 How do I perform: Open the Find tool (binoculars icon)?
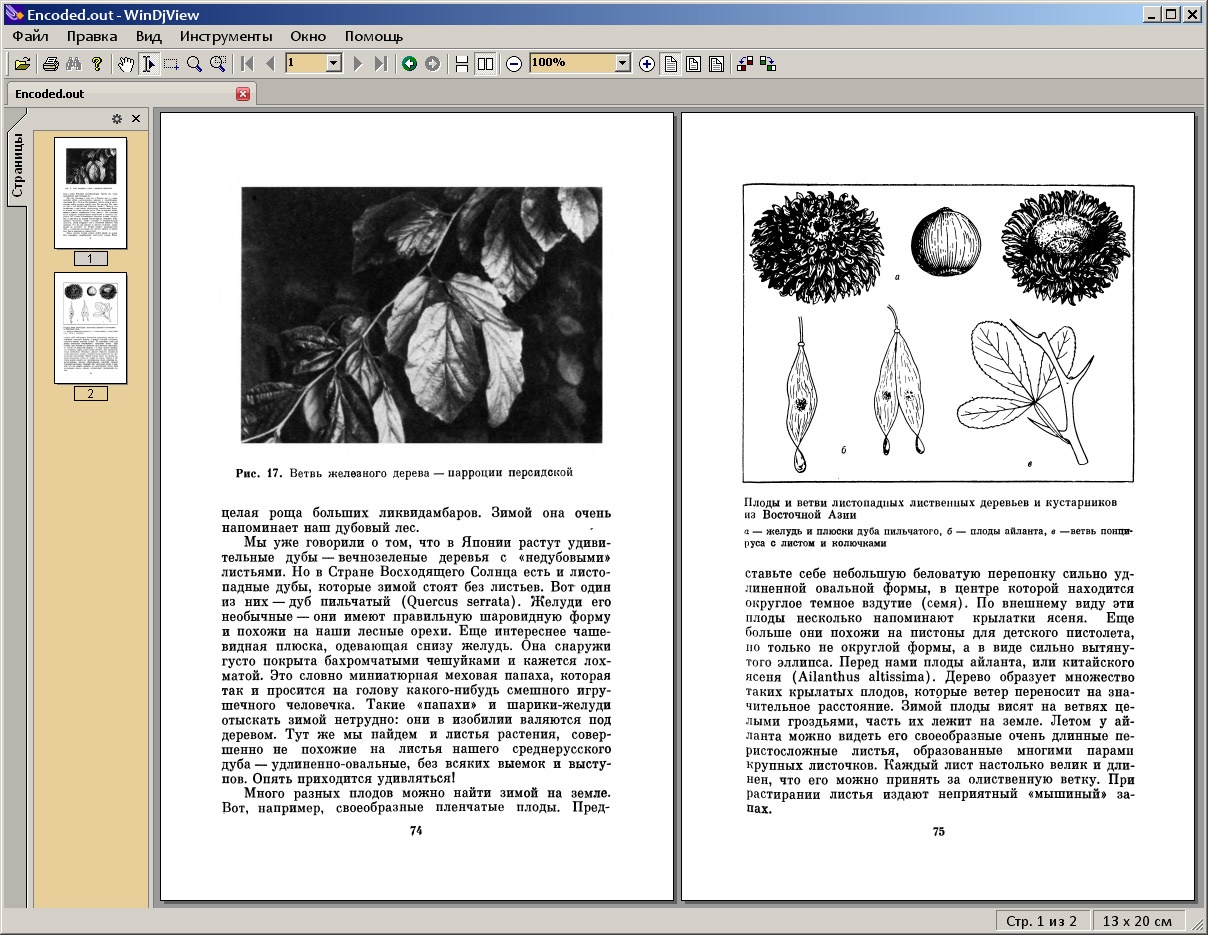coord(73,64)
